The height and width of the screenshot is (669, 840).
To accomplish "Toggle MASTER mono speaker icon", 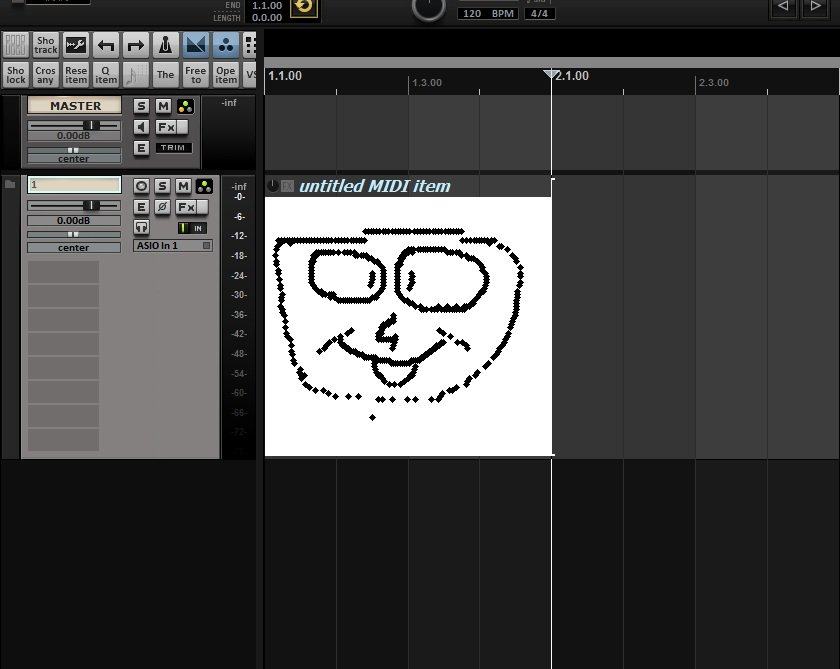I will 141,127.
